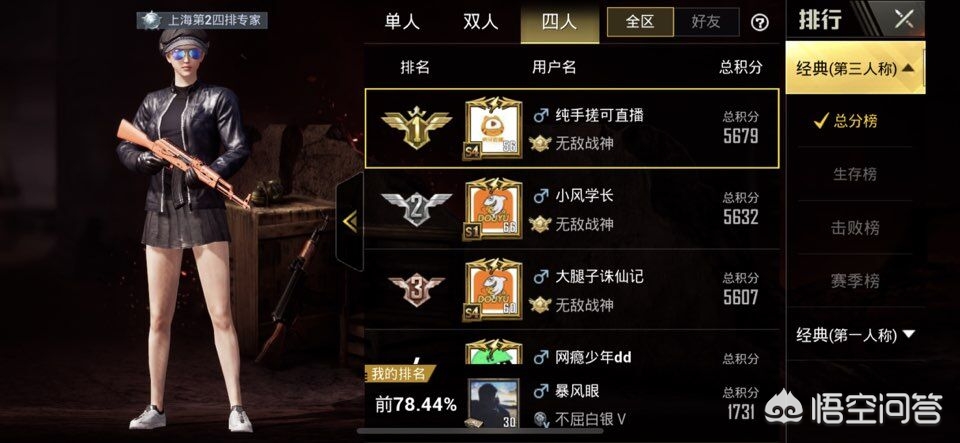Switch the scope toggle to 全区

pyautogui.click(x=640, y=23)
